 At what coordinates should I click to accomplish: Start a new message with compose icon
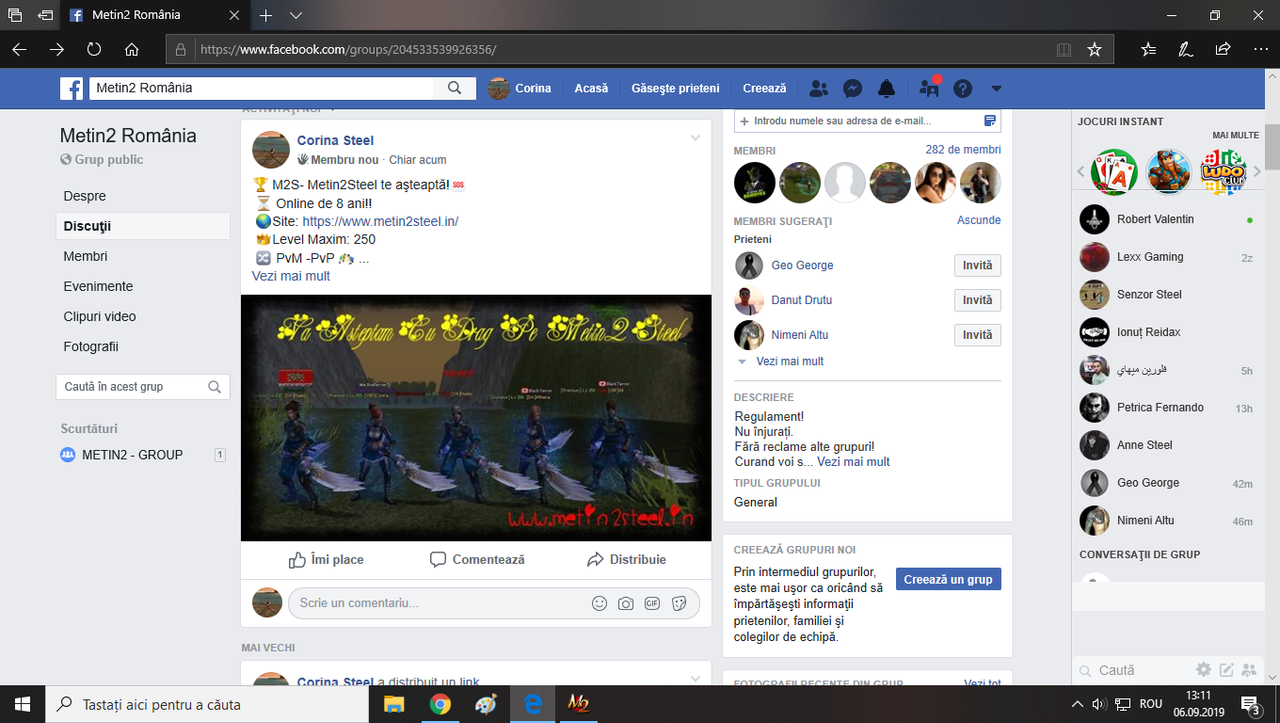point(1225,670)
